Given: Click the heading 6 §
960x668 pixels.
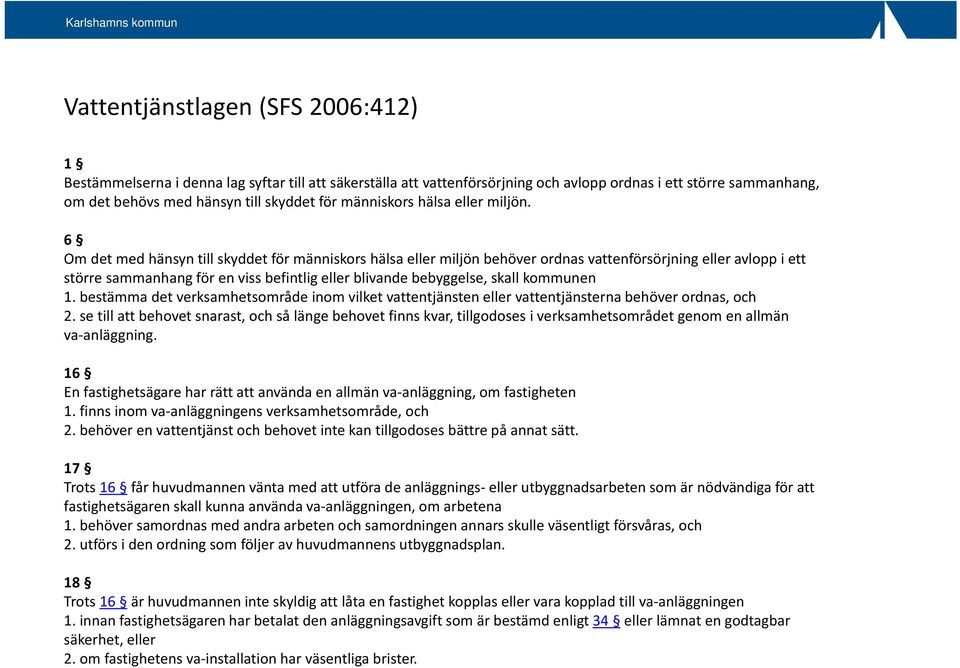Looking at the screenshot, I should [x=73, y=239].
